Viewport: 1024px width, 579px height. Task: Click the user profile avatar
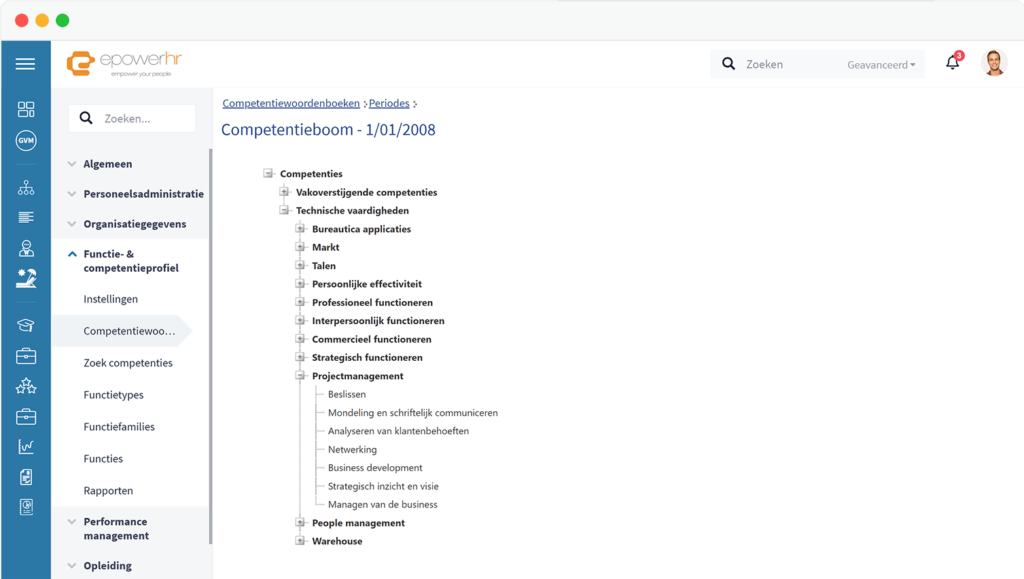point(993,63)
